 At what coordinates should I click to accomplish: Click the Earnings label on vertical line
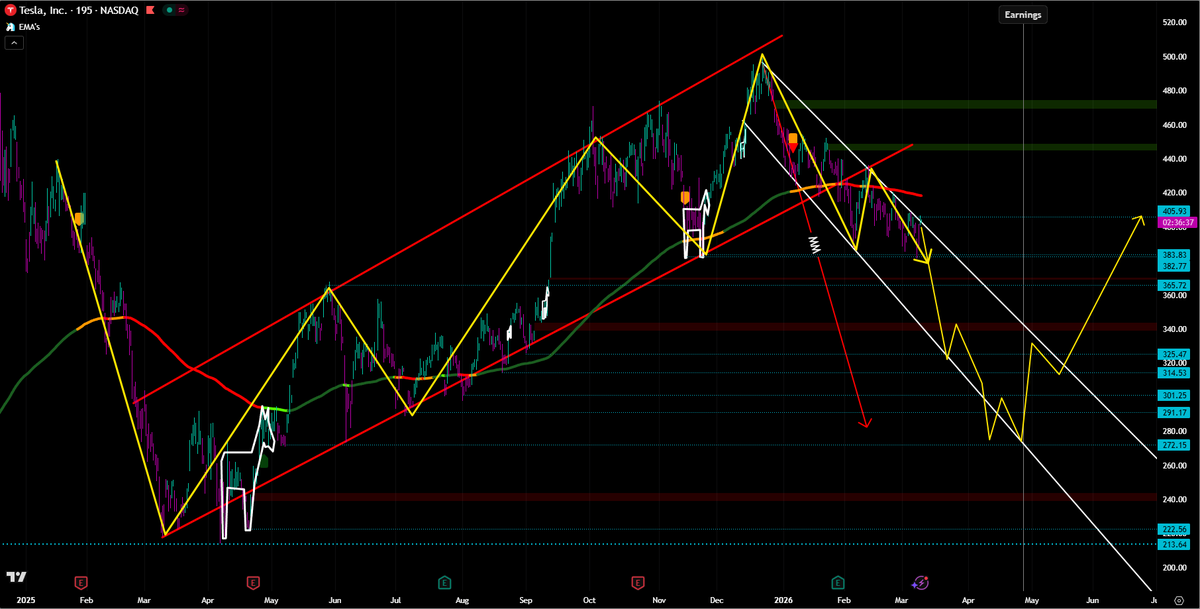[x=1024, y=15]
